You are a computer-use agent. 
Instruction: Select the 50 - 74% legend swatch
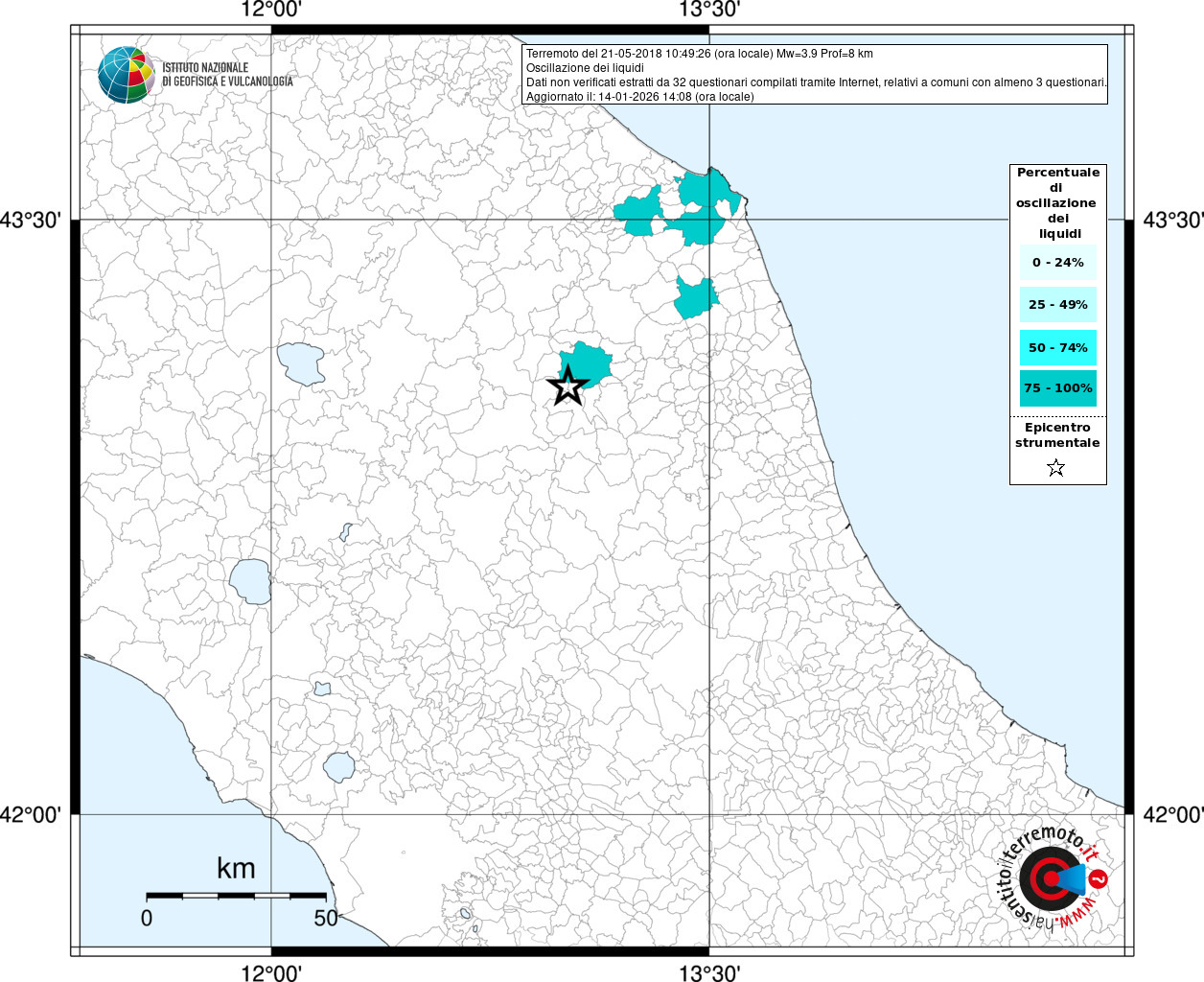pos(1058,347)
